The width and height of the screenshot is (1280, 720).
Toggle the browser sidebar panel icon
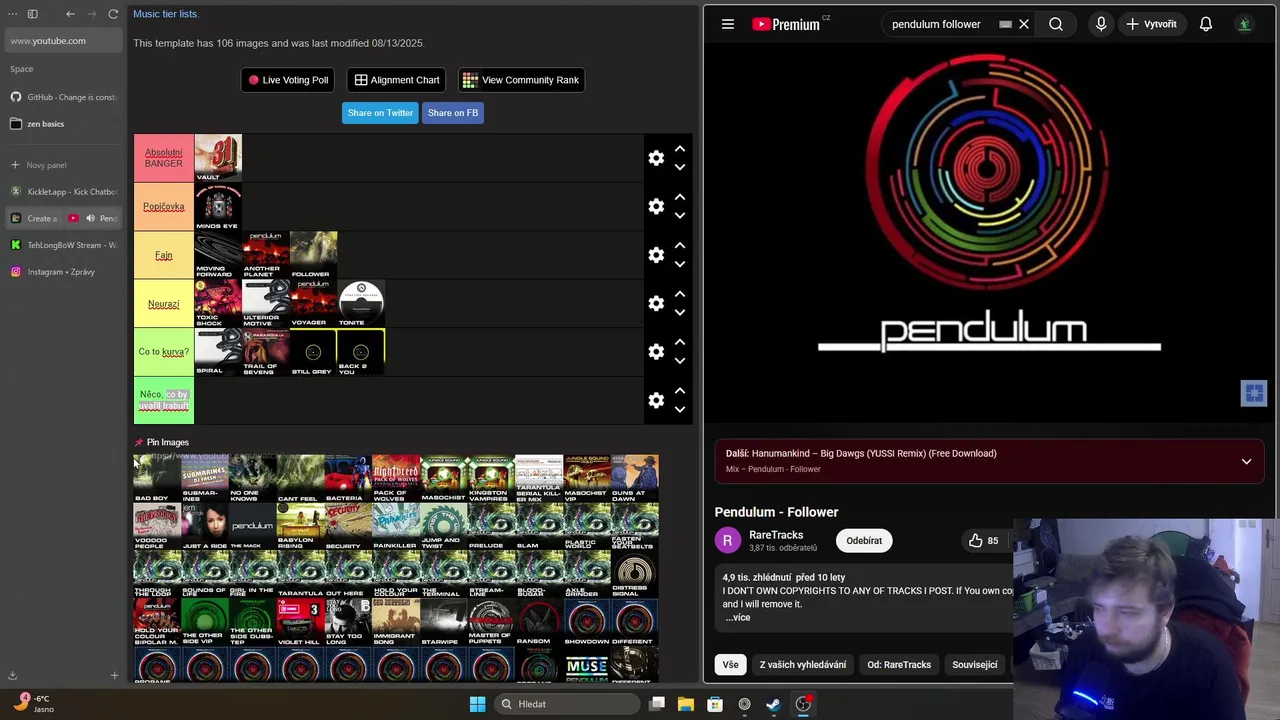click(x=32, y=14)
